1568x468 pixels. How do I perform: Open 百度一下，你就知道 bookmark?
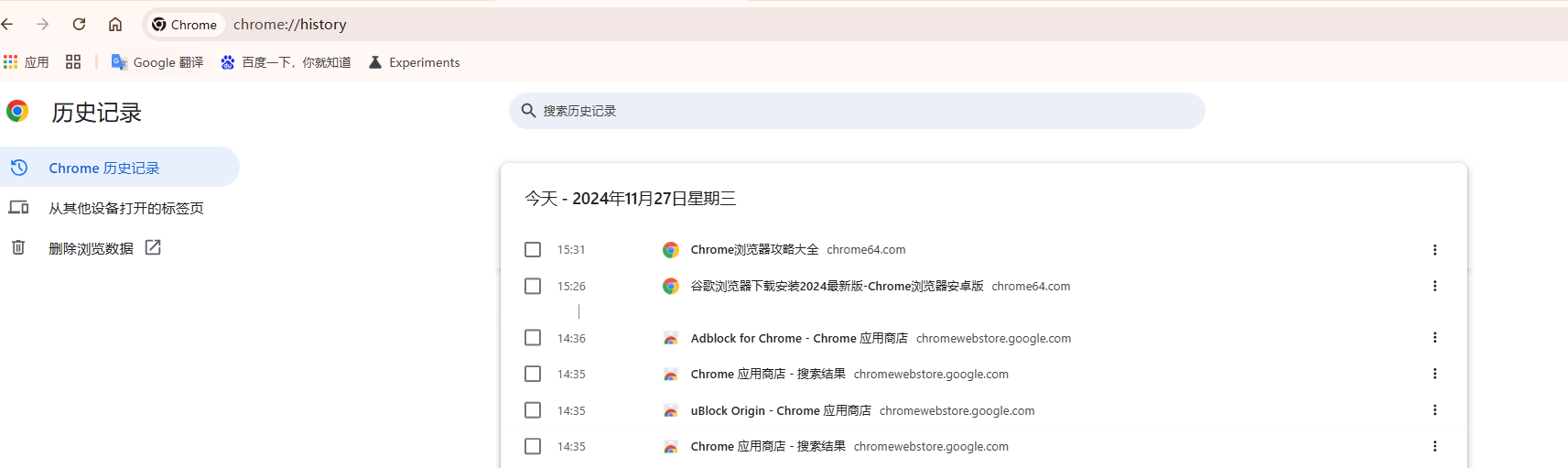pos(286,62)
